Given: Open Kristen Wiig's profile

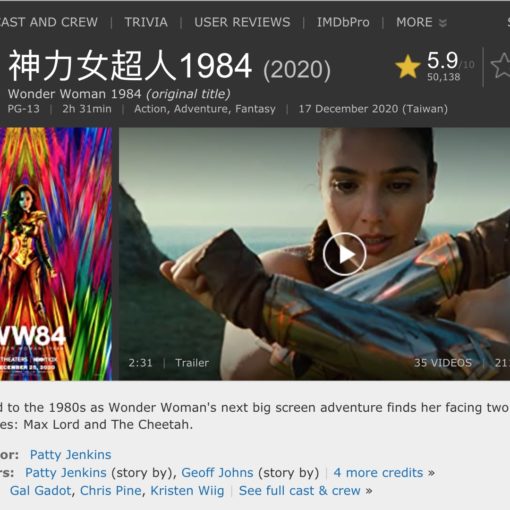Looking at the screenshot, I should pos(187,491).
